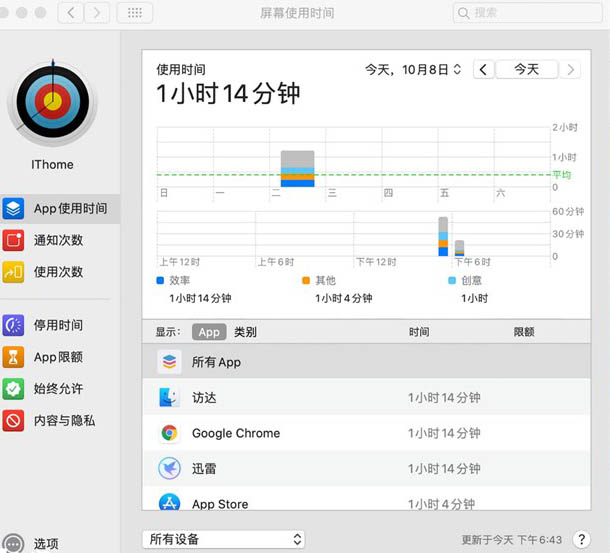Select the 通知次数 sidebar icon

coord(14,240)
